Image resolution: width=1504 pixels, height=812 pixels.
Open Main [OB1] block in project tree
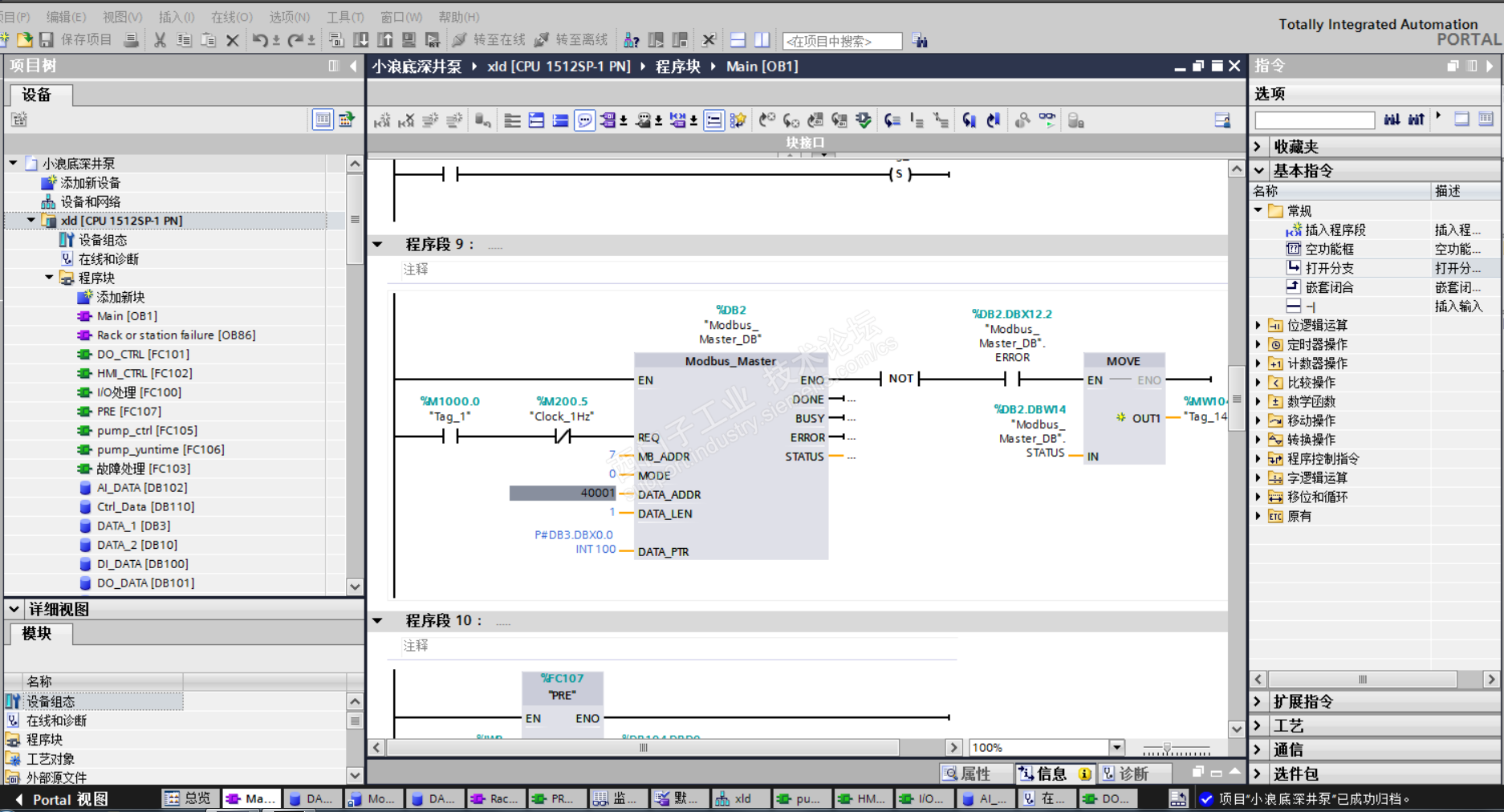tap(127, 316)
